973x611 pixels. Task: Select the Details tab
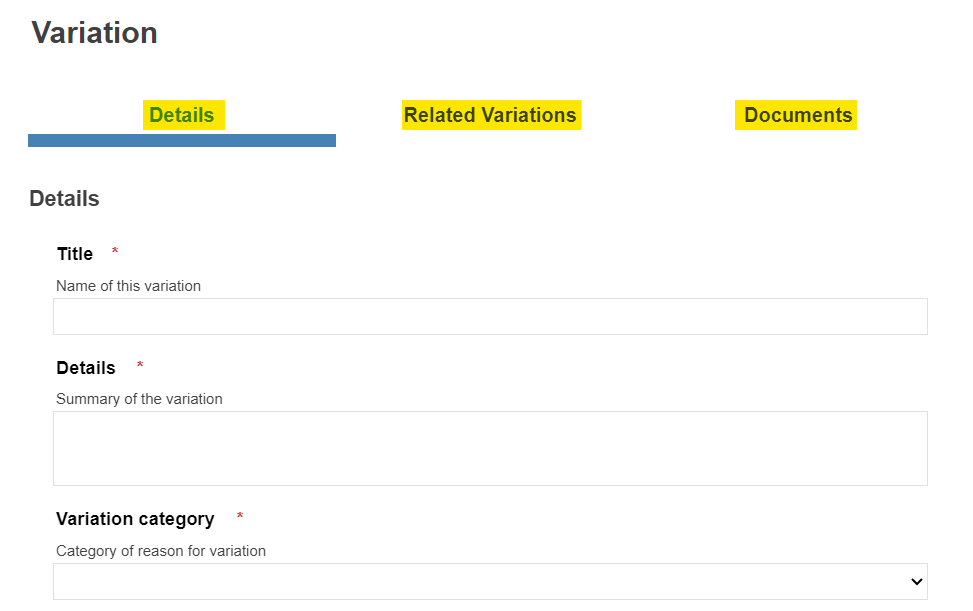click(182, 115)
